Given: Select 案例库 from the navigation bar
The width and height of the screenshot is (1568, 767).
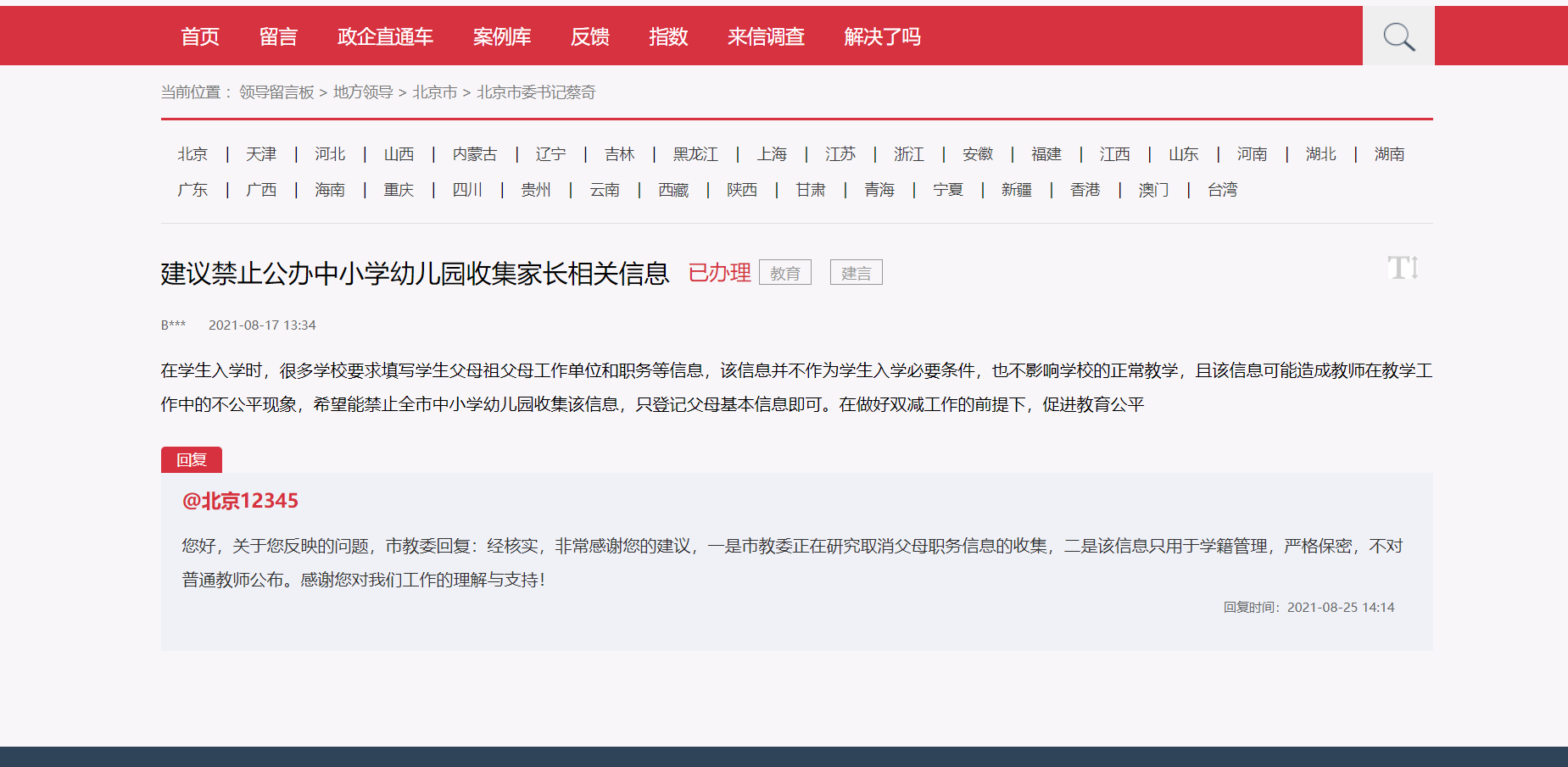Looking at the screenshot, I should 502,36.
